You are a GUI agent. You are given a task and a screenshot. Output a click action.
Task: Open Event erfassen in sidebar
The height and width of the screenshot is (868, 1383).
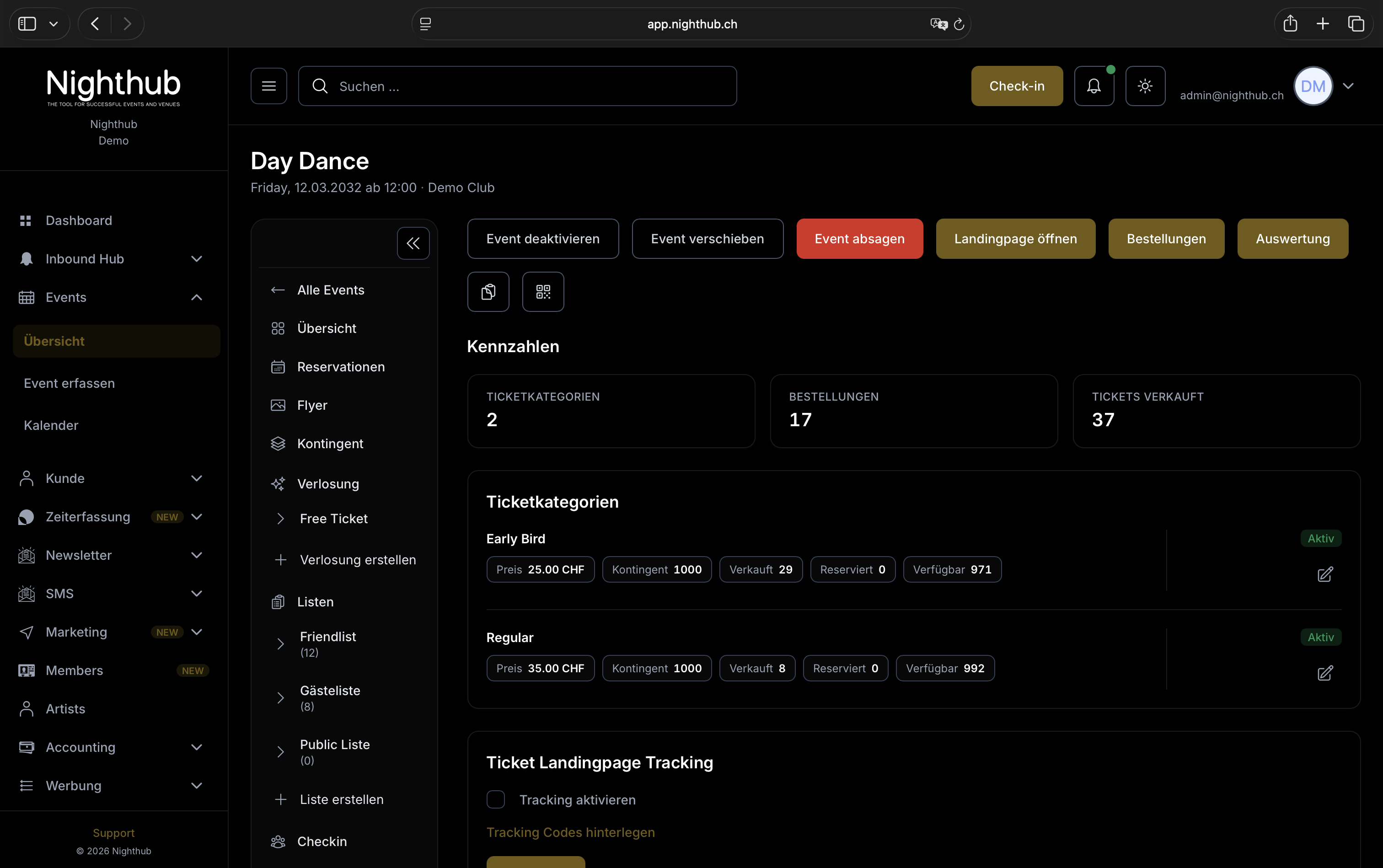[x=70, y=384]
